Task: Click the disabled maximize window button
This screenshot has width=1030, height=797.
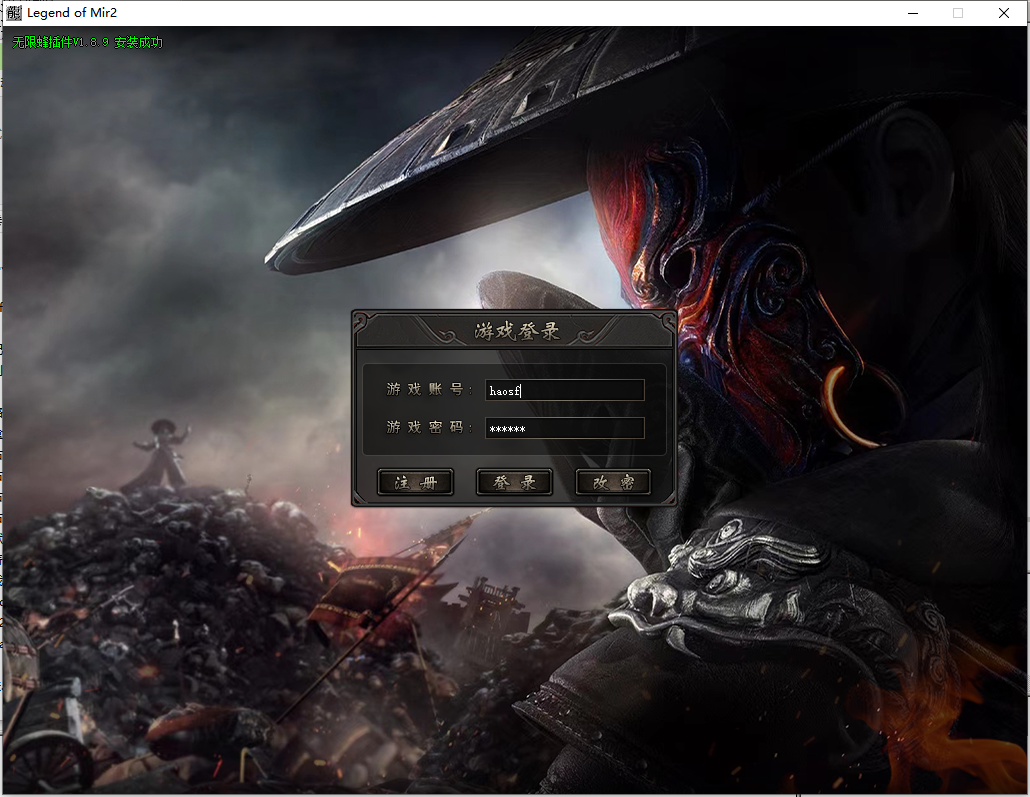Action: pos(958,13)
